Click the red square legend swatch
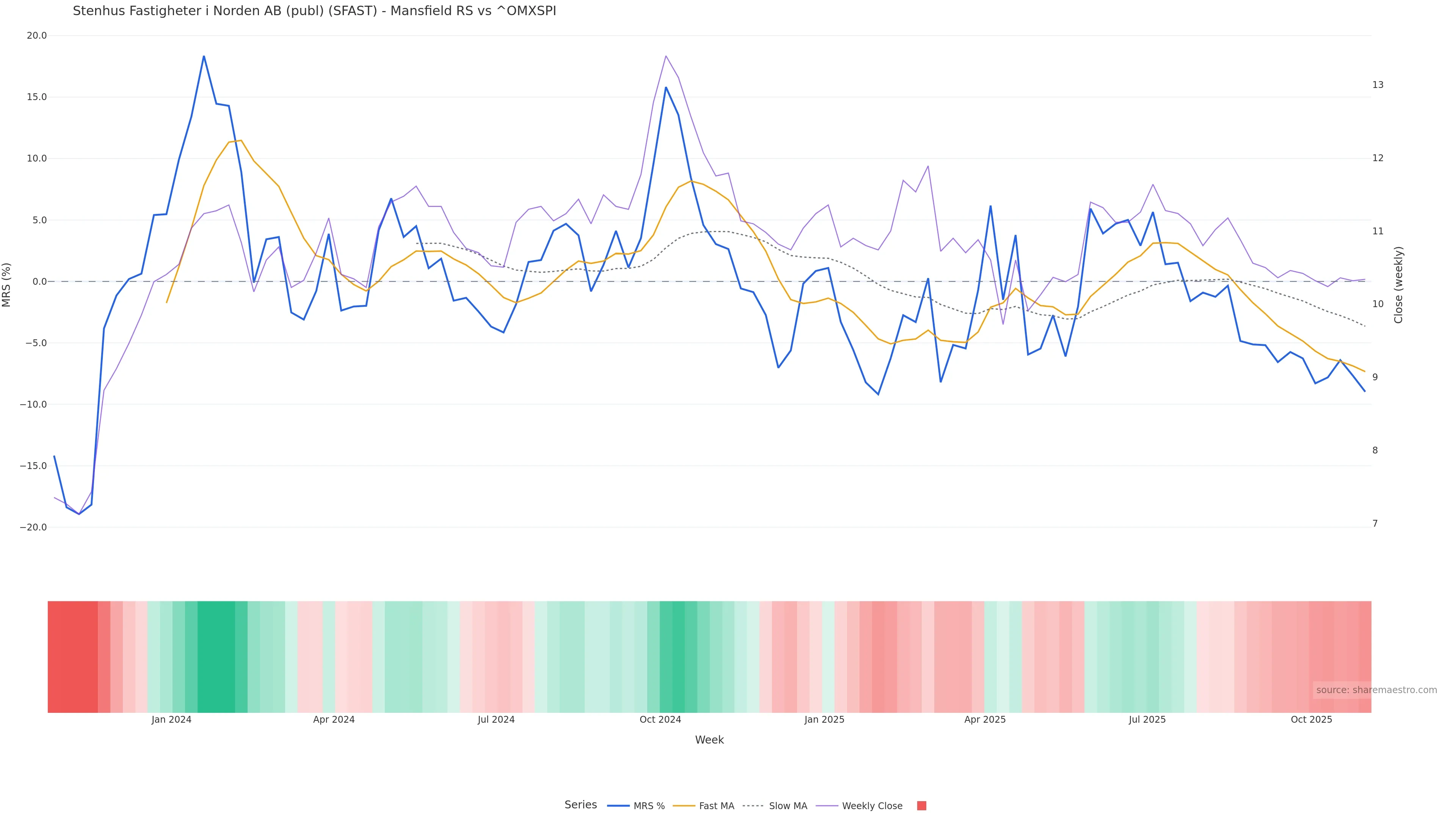 point(921,806)
